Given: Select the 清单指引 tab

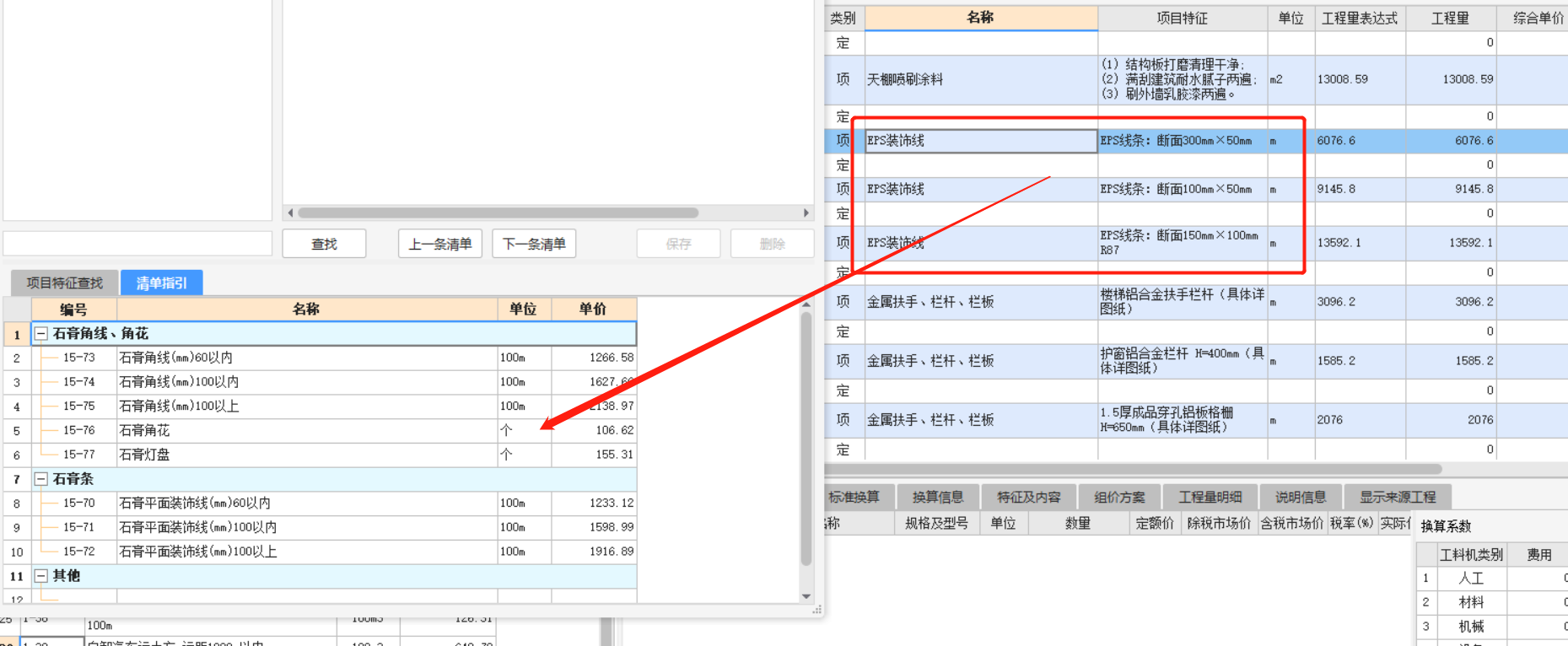Looking at the screenshot, I should [x=162, y=283].
